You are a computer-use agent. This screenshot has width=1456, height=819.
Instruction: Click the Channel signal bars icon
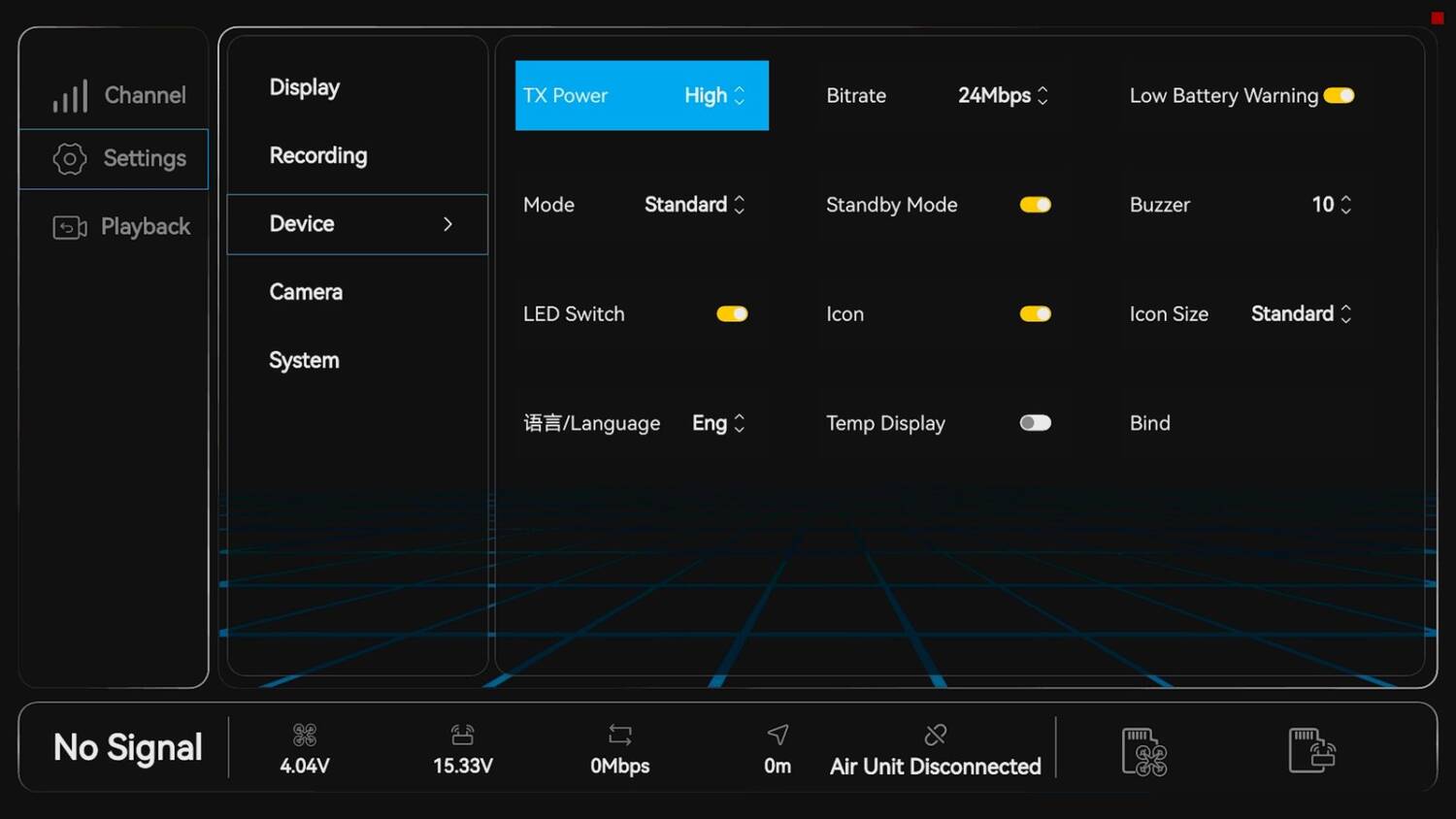[70, 96]
